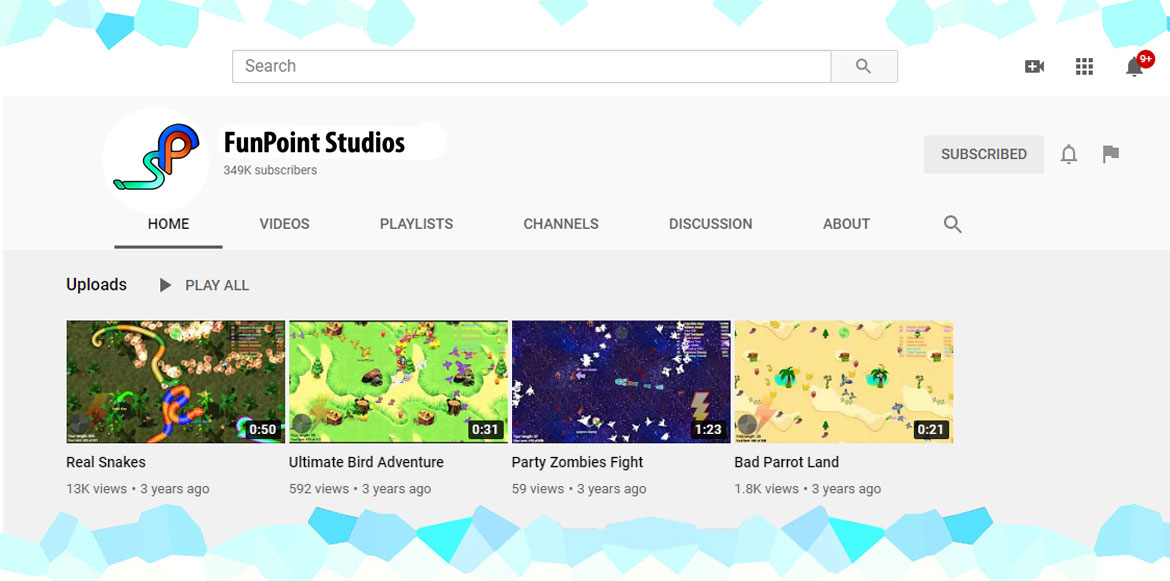Open the create video camera icon
Screen dimensions: 1170x581
pos(1034,66)
